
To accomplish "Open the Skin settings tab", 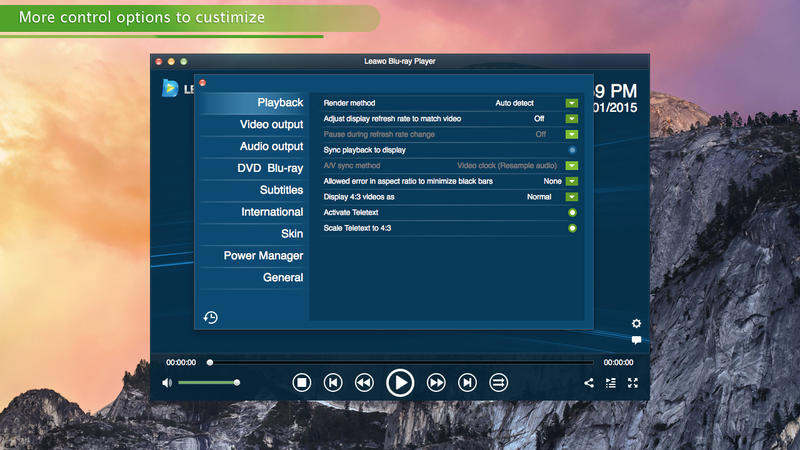I will (x=253, y=234).
